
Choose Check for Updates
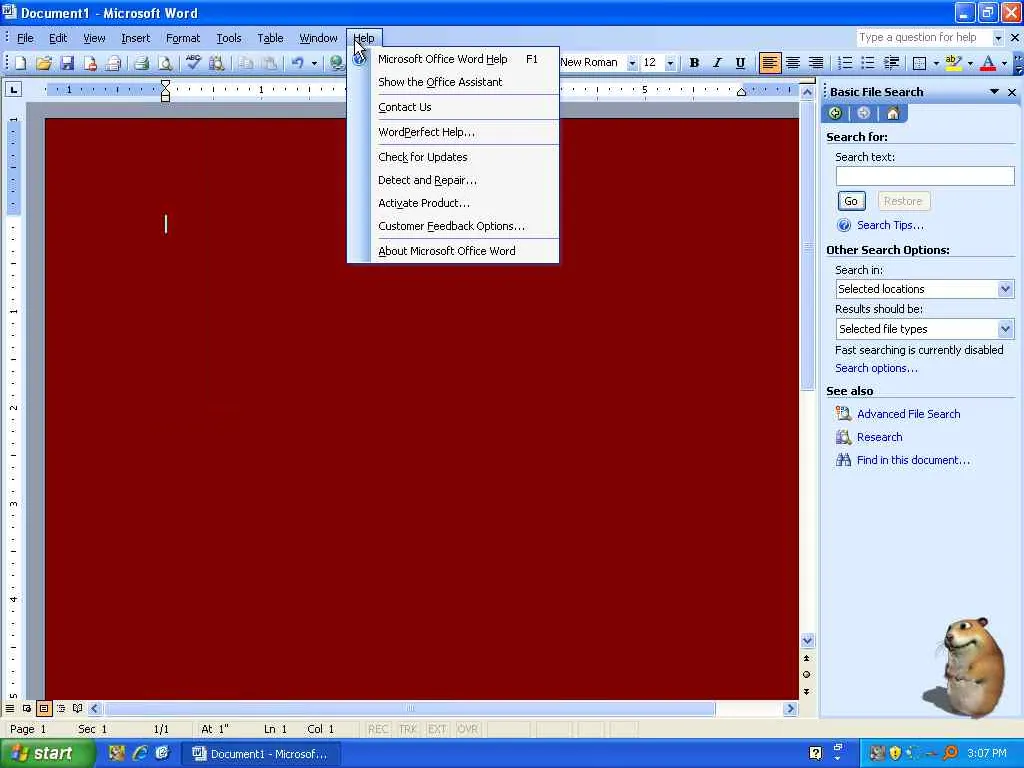click(453, 157)
